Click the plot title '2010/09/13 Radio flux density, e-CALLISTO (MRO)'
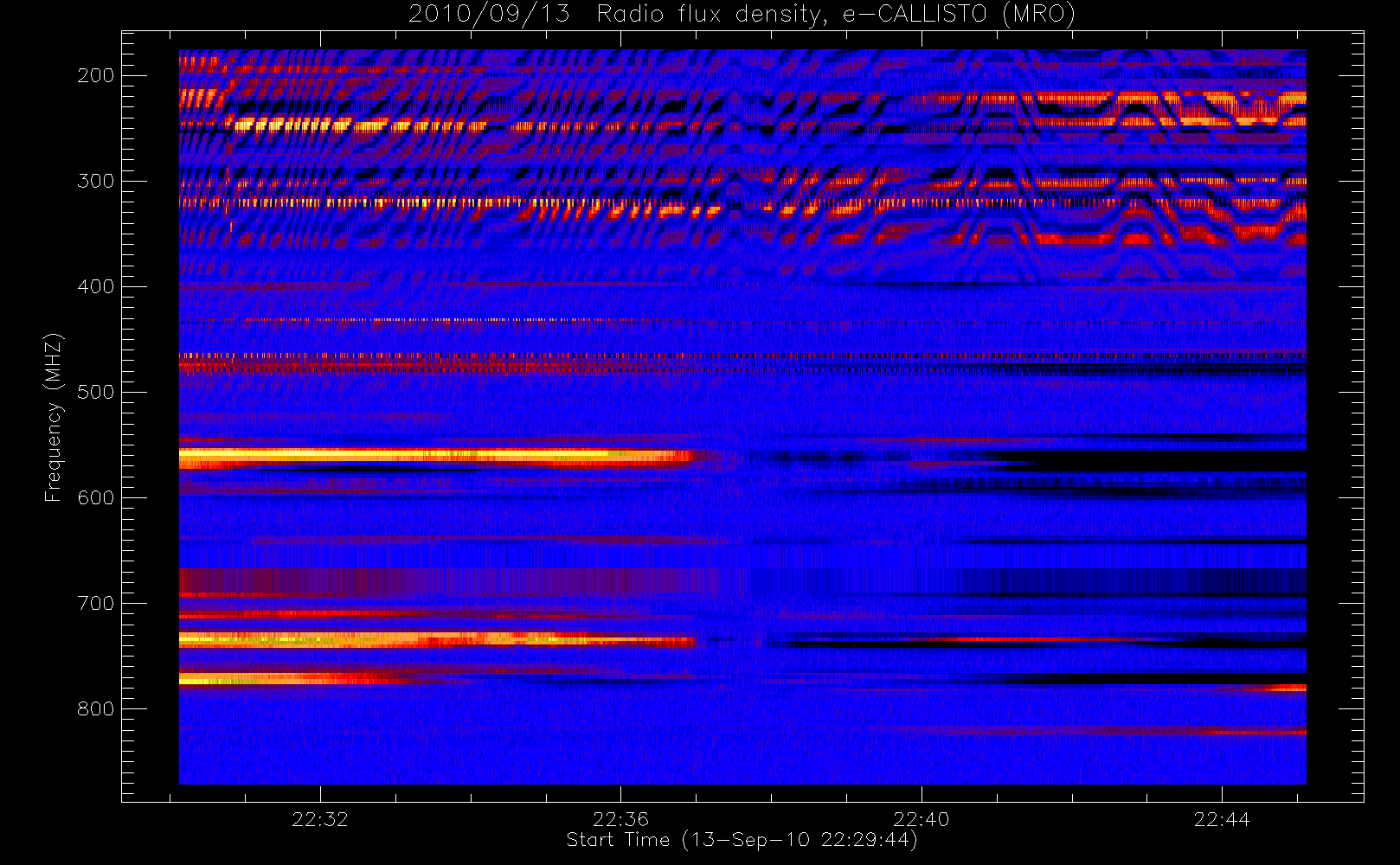Image resolution: width=1400 pixels, height=865 pixels. click(x=742, y=15)
